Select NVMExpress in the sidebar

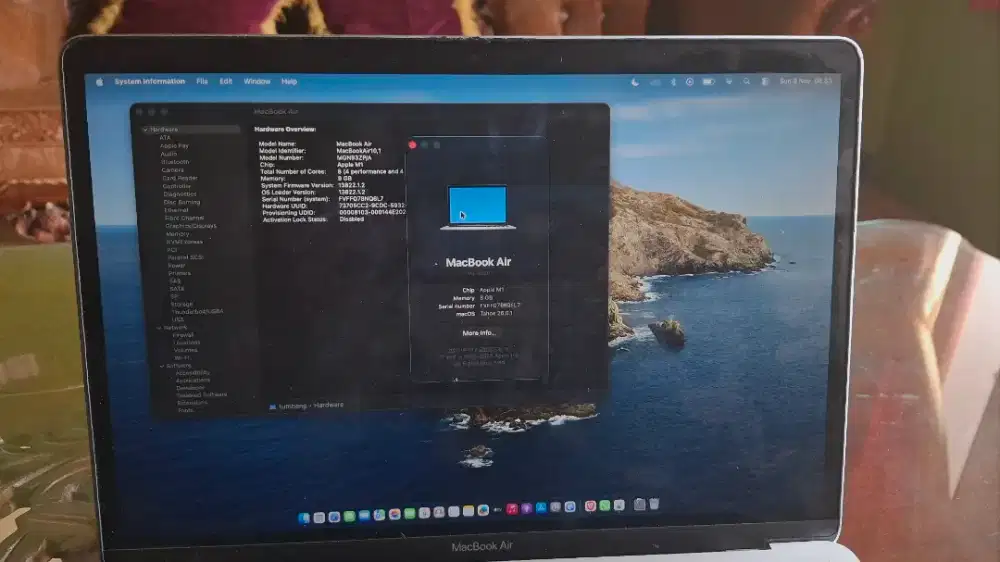(x=184, y=242)
